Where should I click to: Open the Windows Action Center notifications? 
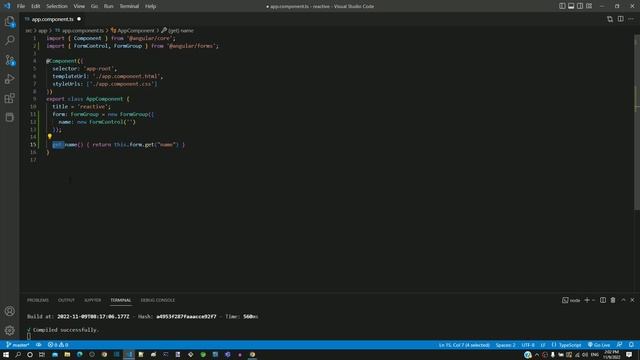pos(629,355)
